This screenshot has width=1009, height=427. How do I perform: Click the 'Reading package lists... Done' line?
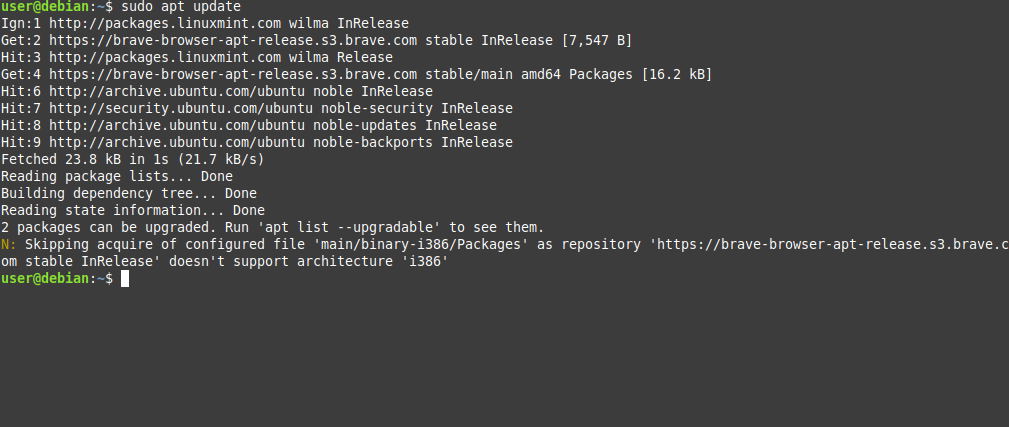click(117, 176)
